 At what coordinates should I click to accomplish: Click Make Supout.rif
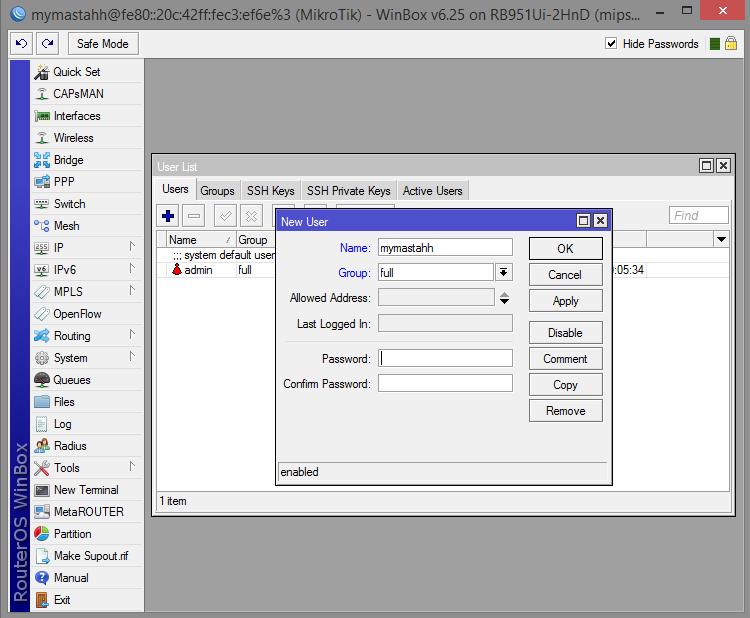[x=87, y=556]
